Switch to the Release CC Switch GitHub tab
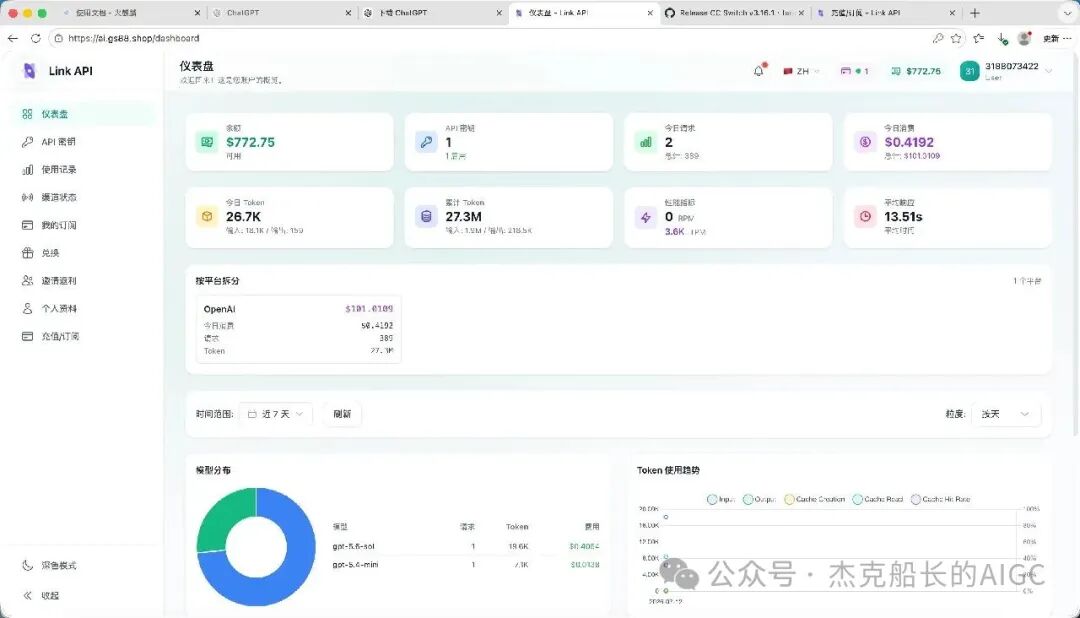The width and height of the screenshot is (1080, 618). point(734,13)
